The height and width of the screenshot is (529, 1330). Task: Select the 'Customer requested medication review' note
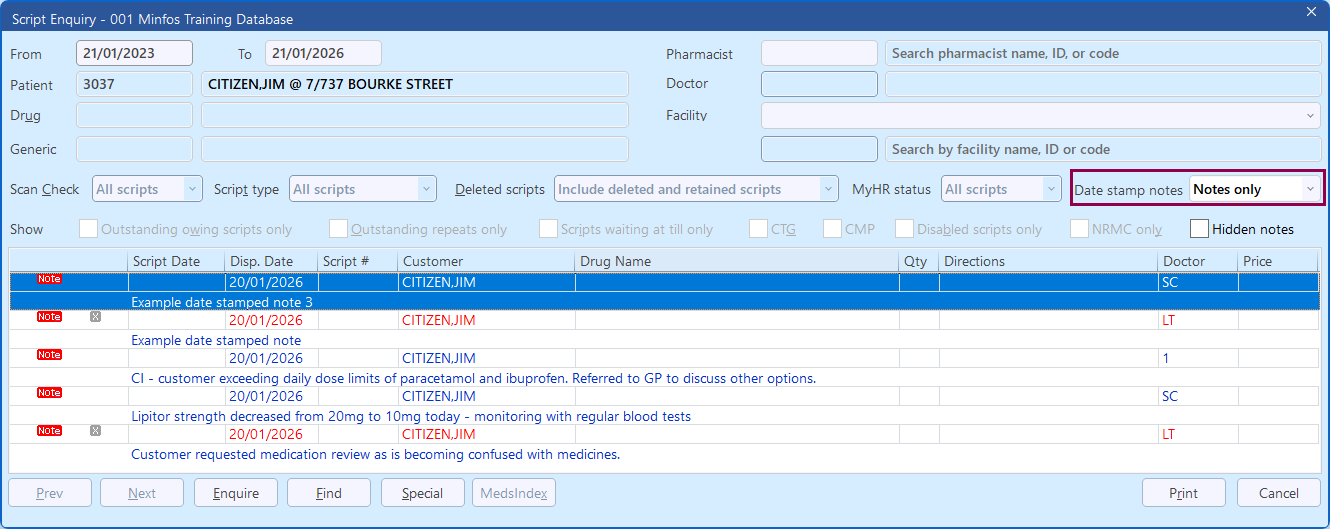[x=376, y=454]
